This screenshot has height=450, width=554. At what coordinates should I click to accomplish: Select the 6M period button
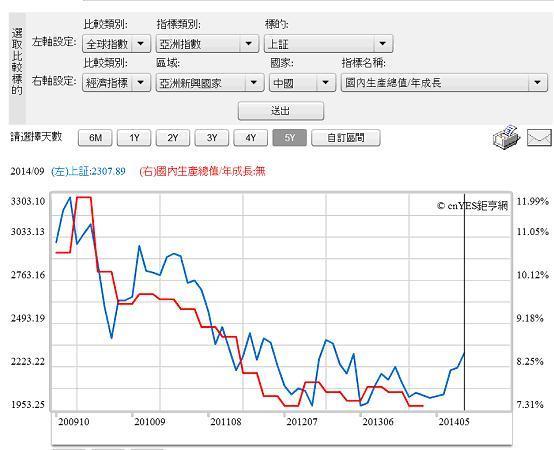95,137
